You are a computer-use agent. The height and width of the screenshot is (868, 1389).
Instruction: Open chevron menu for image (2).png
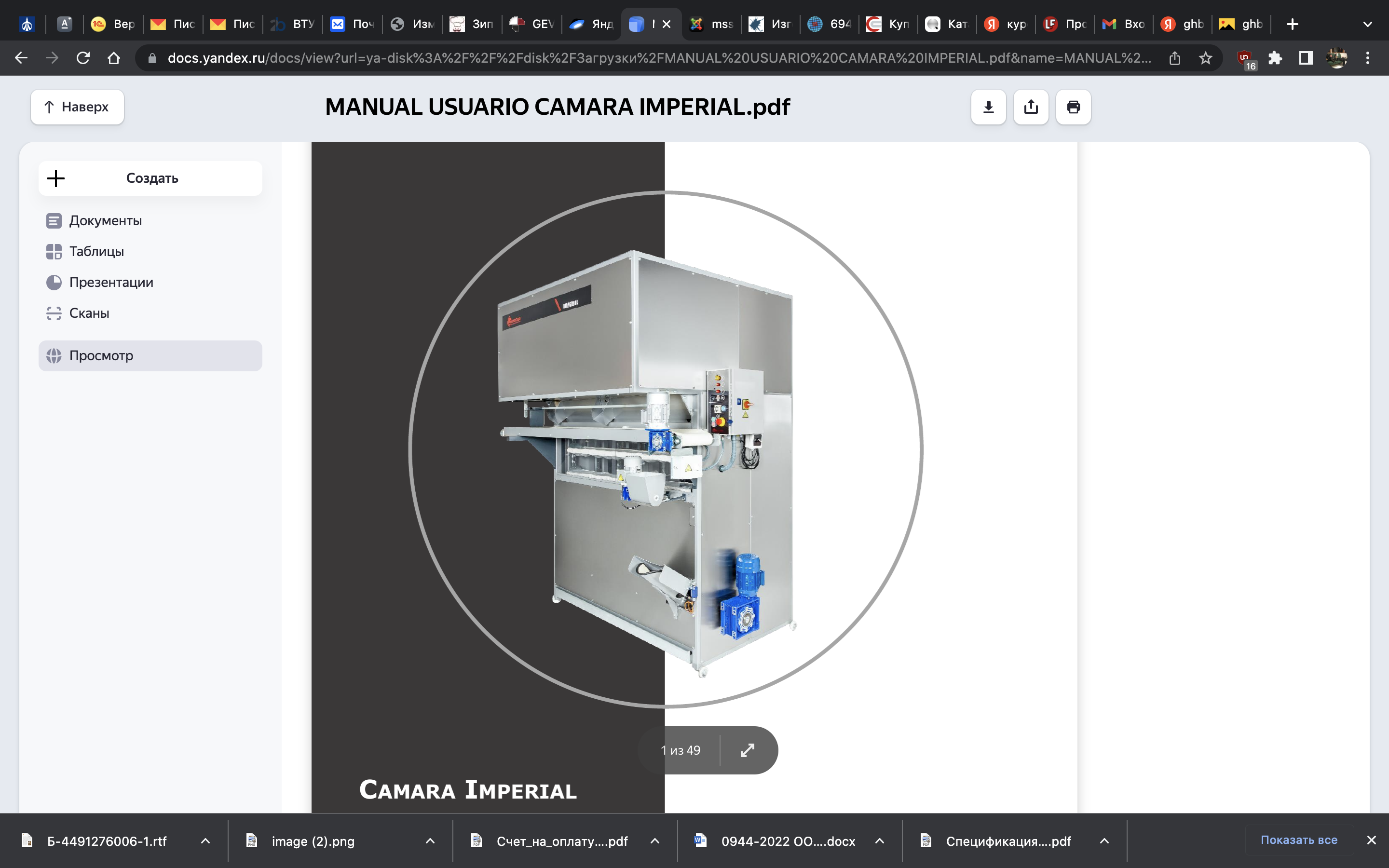coord(430,841)
